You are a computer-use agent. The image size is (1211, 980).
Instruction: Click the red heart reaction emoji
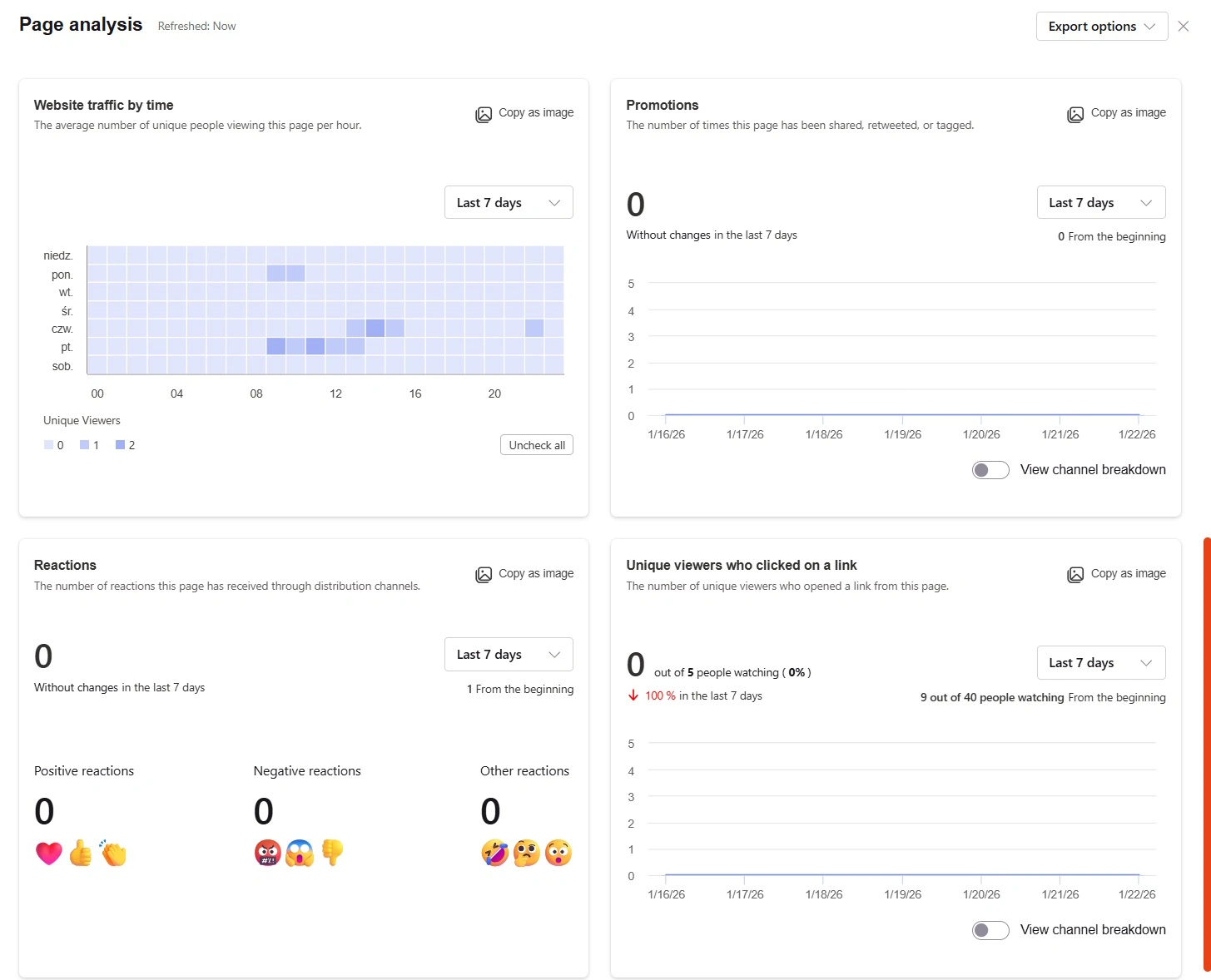tap(49, 853)
